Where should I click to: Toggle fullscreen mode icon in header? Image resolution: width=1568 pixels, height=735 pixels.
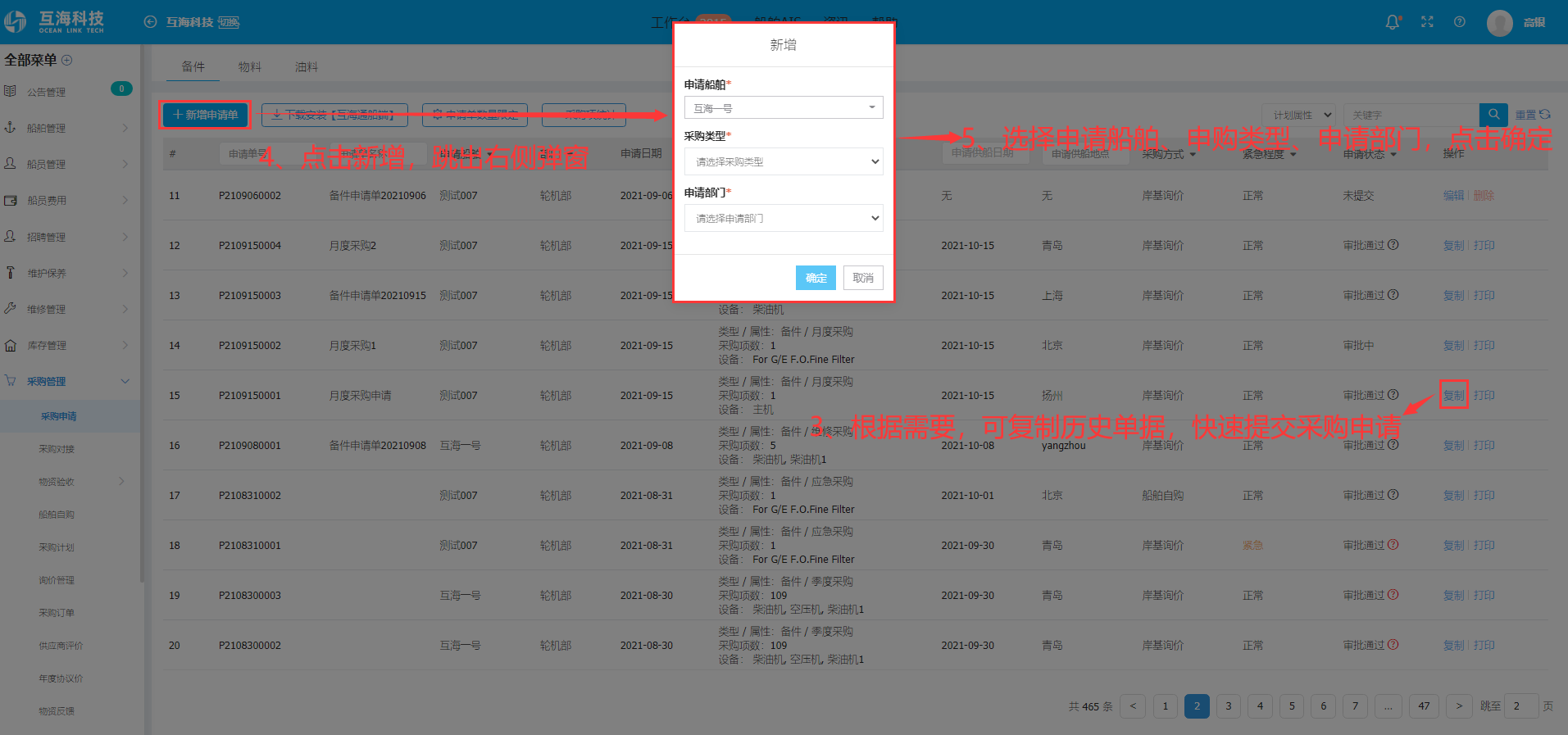coord(1427,22)
